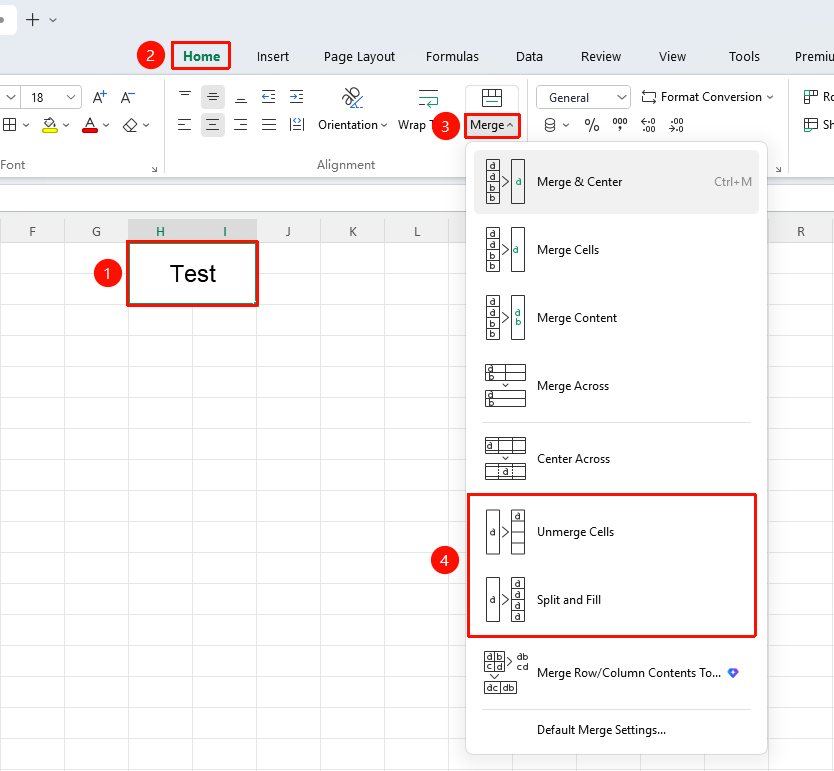Click the Borders icon in Font group
Screen dimensions: 834x771
pos(10,125)
